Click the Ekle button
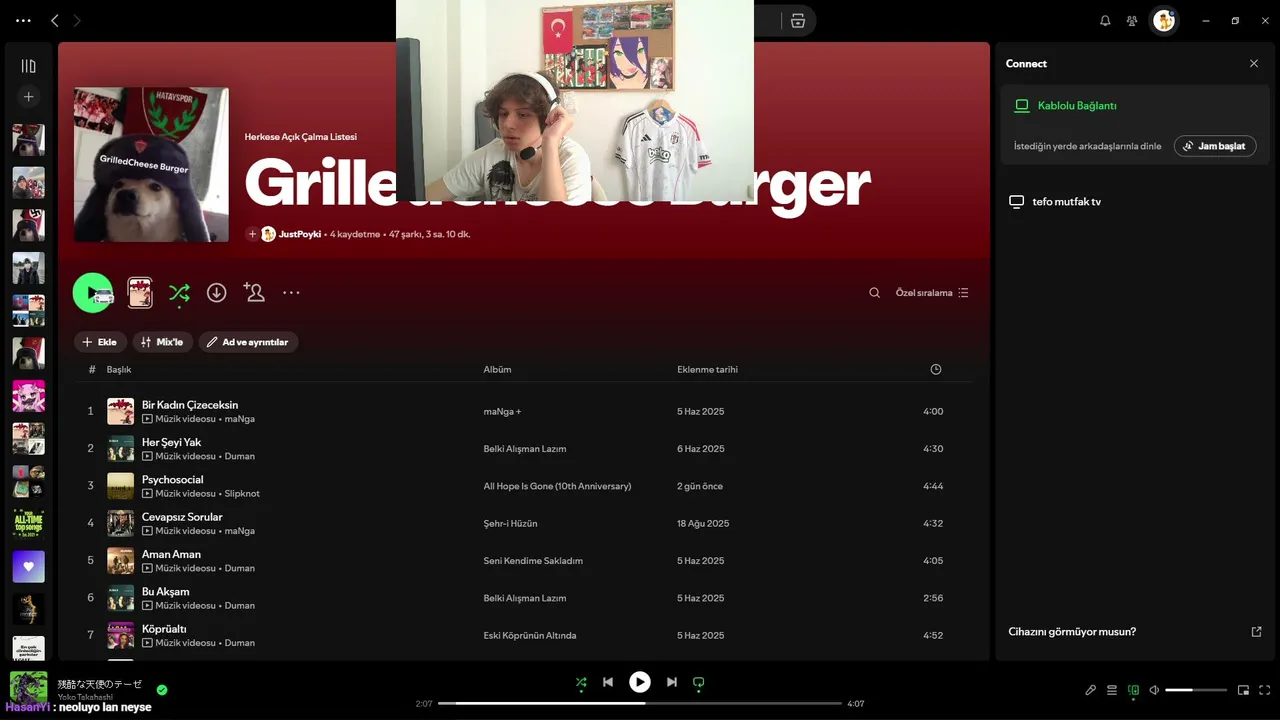This screenshot has width=1280, height=720. pos(100,342)
